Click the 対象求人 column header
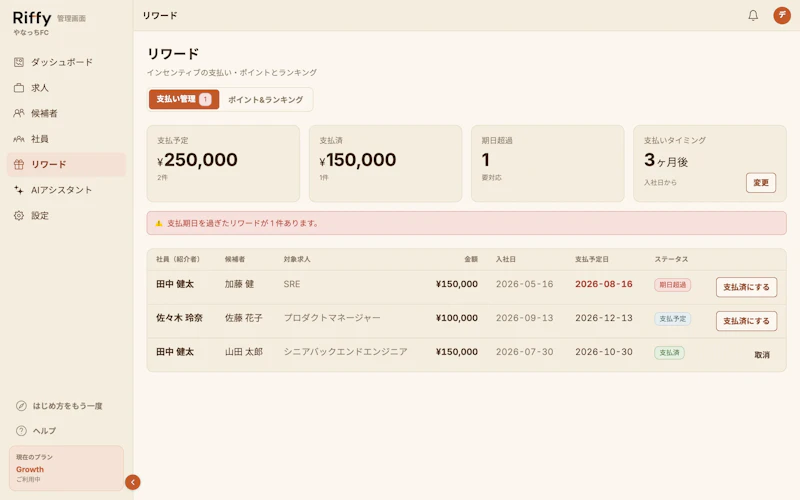This screenshot has height=500, width=800. pyautogui.click(x=297, y=259)
